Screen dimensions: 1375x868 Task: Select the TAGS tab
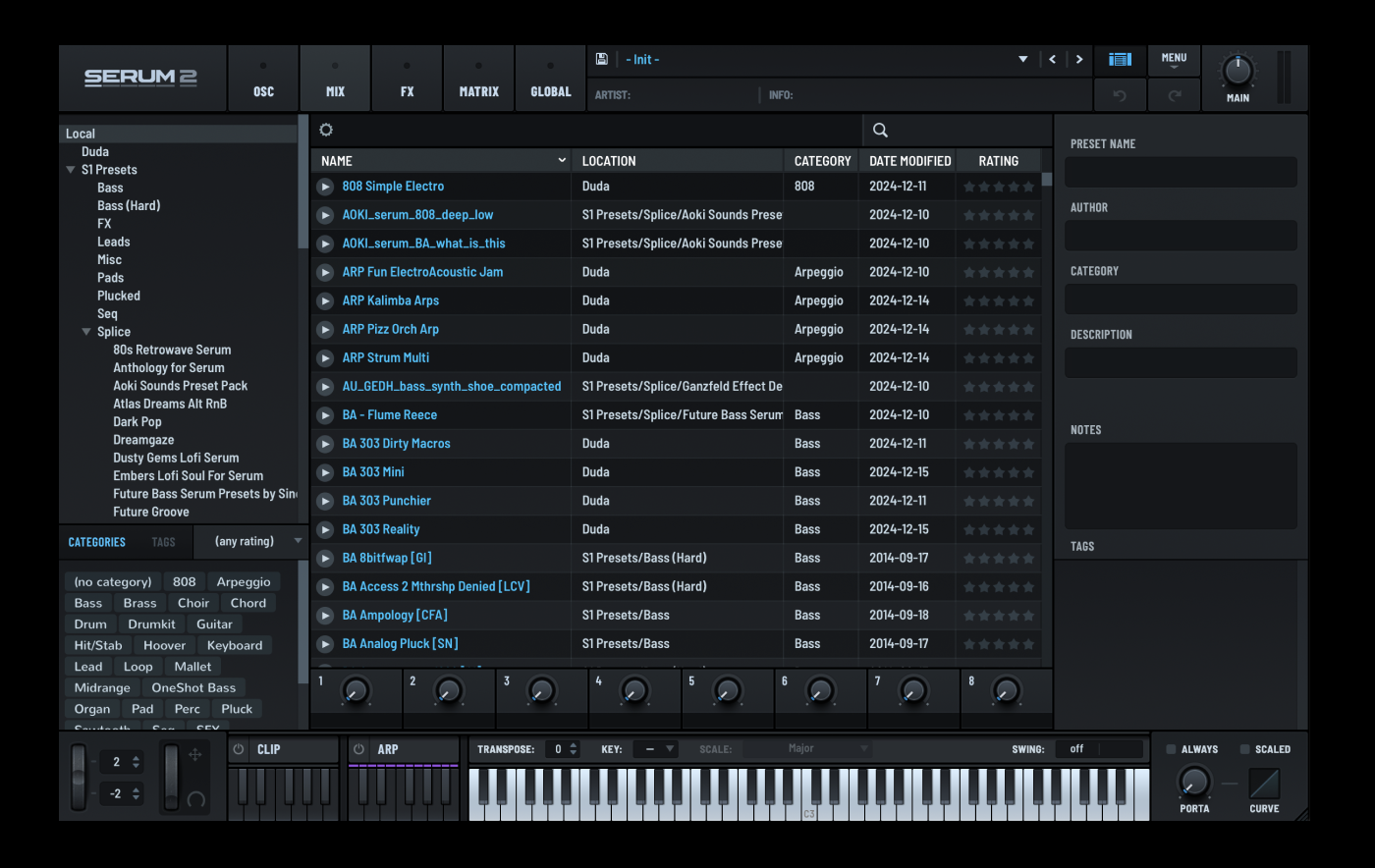[163, 542]
